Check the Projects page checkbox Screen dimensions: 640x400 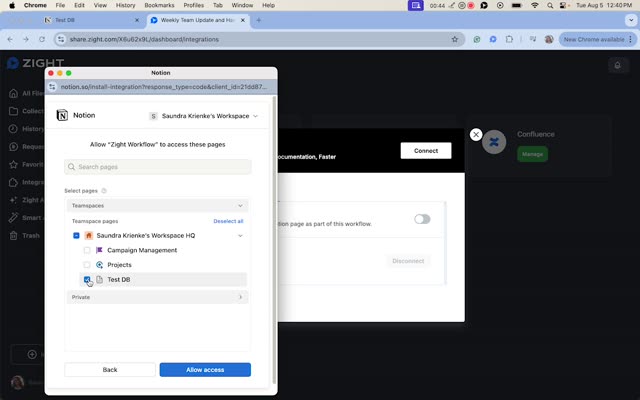tap(87, 265)
